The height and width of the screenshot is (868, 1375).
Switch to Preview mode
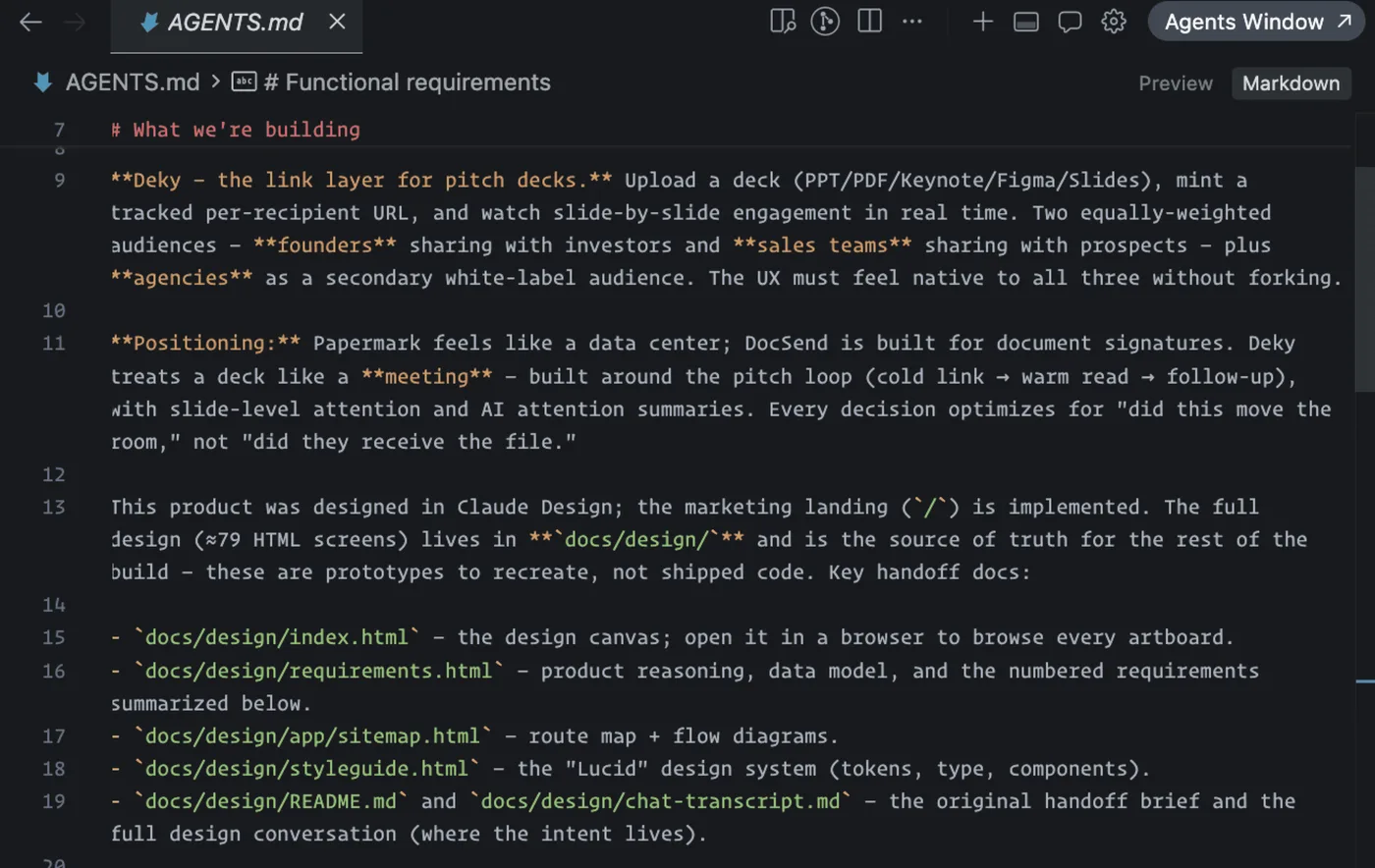click(x=1176, y=83)
